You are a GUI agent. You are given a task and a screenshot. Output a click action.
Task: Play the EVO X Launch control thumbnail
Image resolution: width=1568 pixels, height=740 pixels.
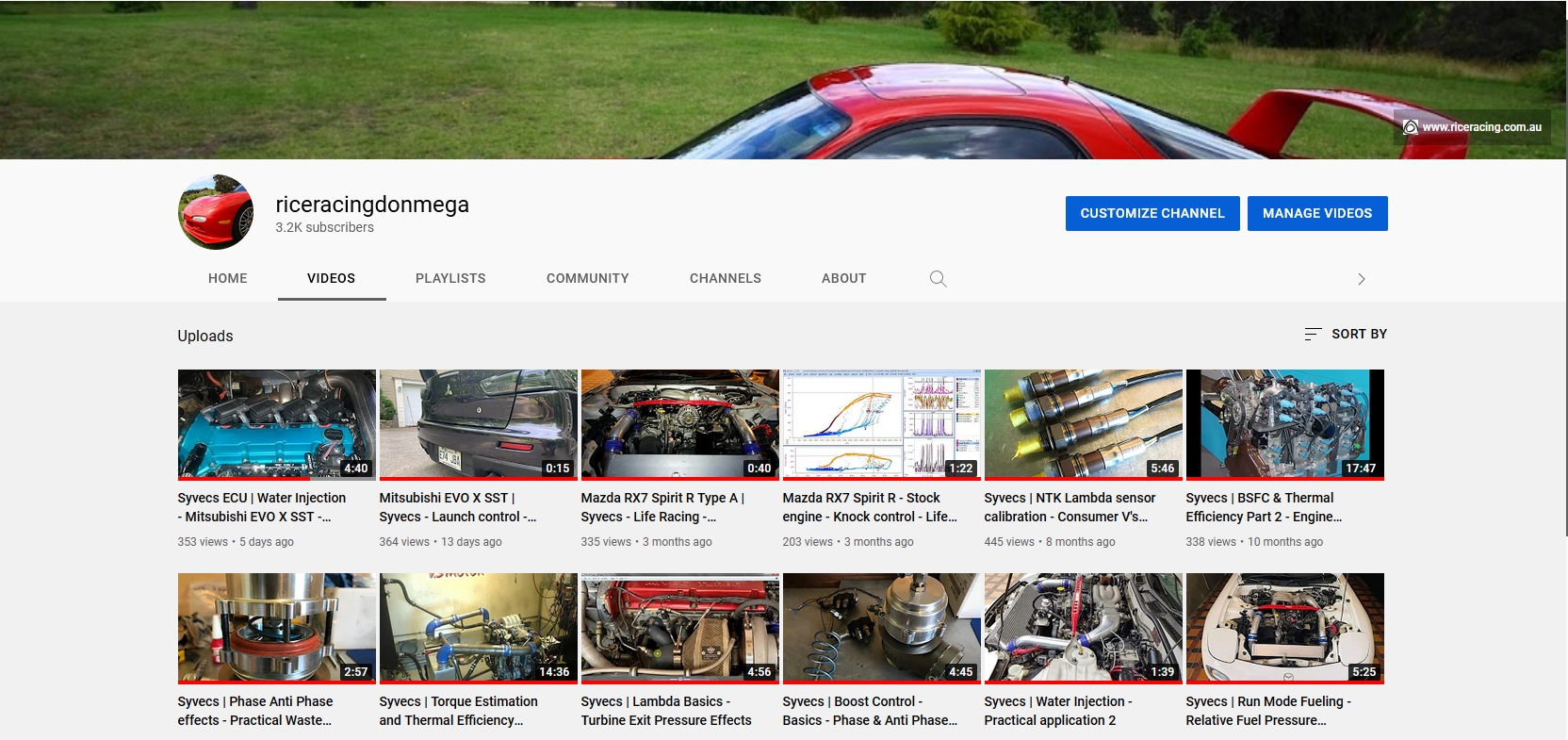(x=478, y=424)
